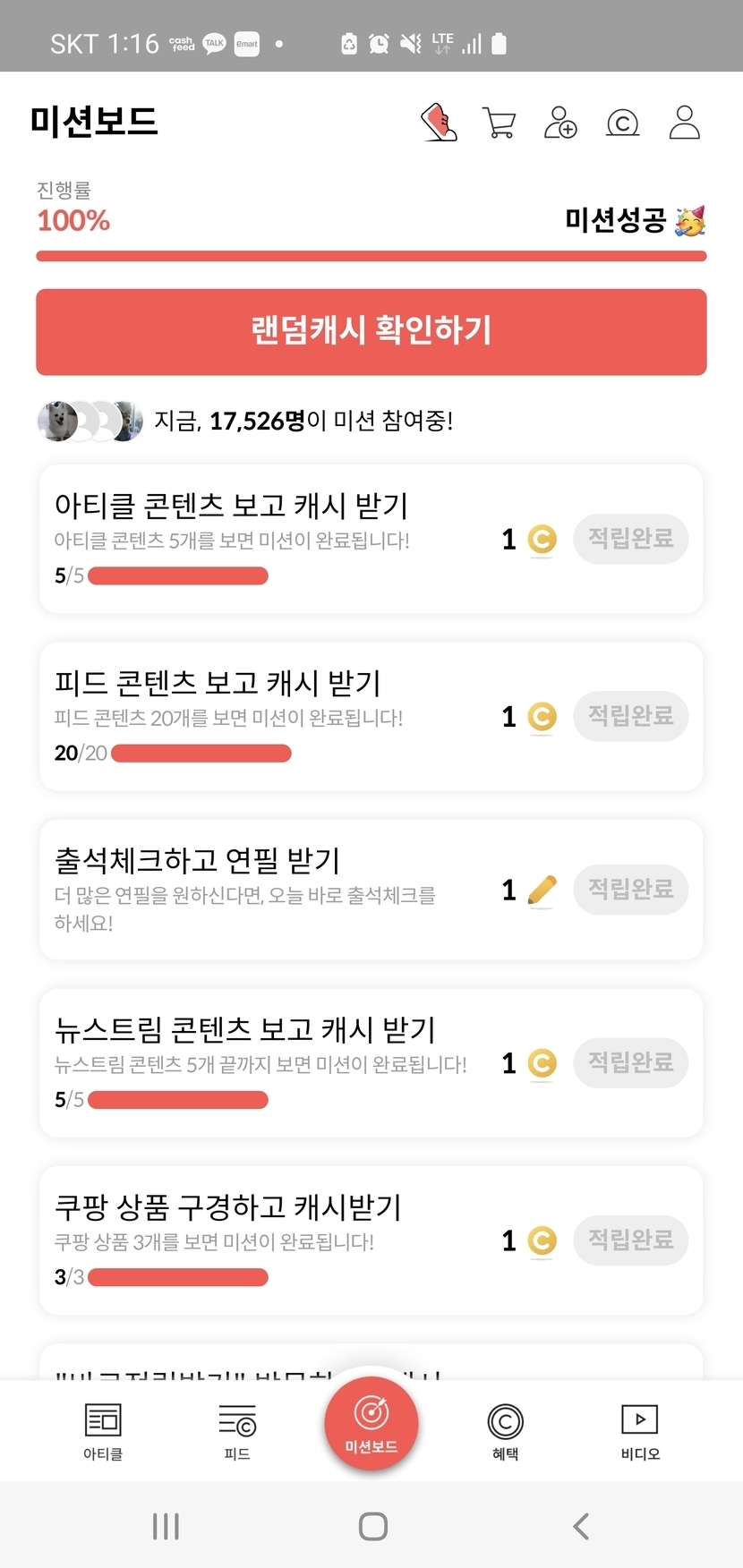Open the user profile icon
The image size is (743, 1568).
point(685,123)
